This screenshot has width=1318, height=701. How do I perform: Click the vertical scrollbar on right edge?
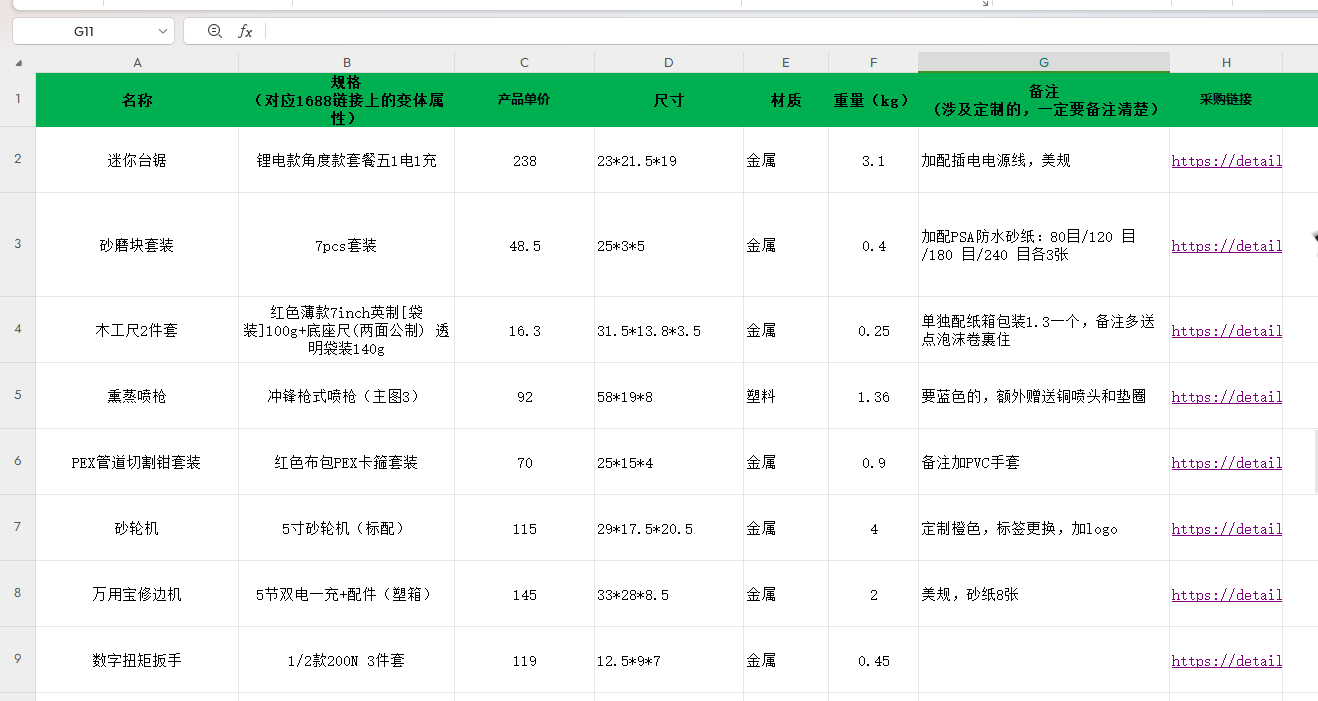(1314, 460)
